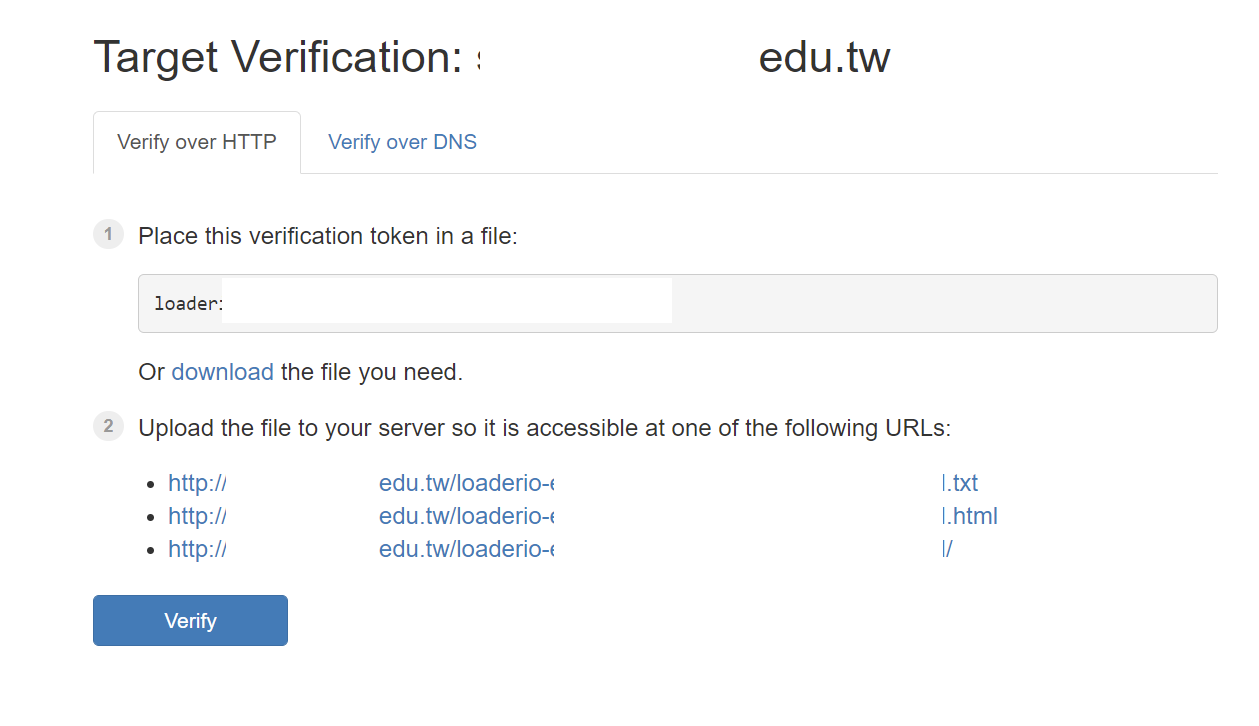The image size is (1259, 726).
Task: Click the bullet beside the trailing-slash URL
Action: pos(150,550)
